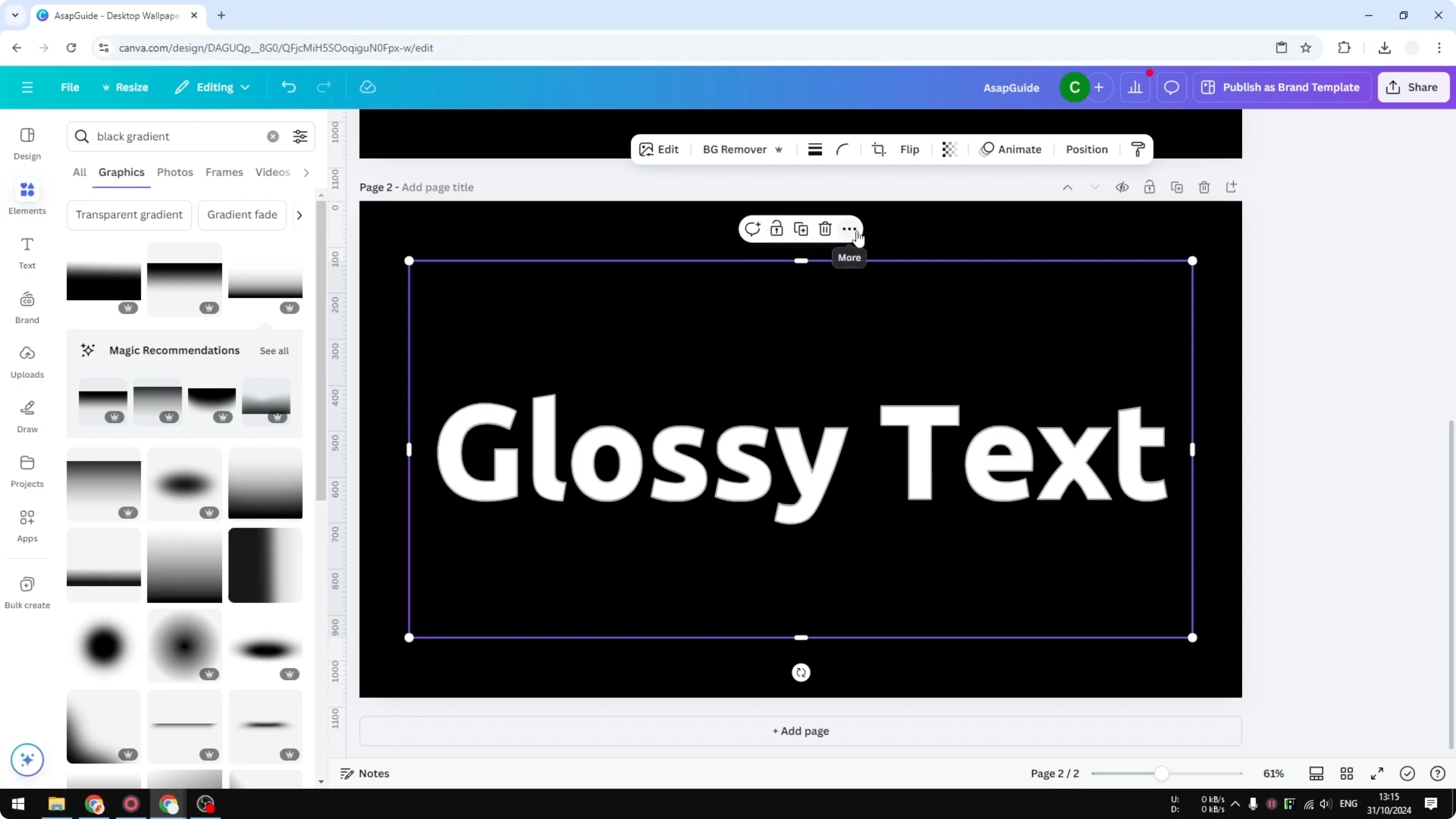Open the File menu

70,87
